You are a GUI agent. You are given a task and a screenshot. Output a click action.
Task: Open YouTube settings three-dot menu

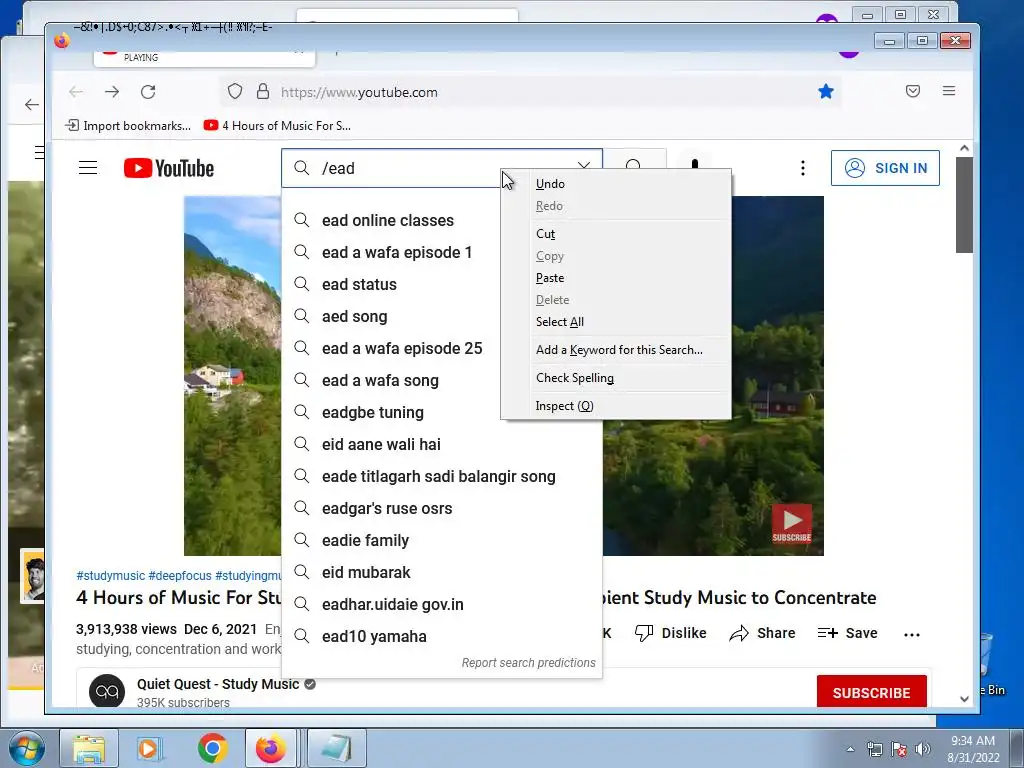[803, 168]
